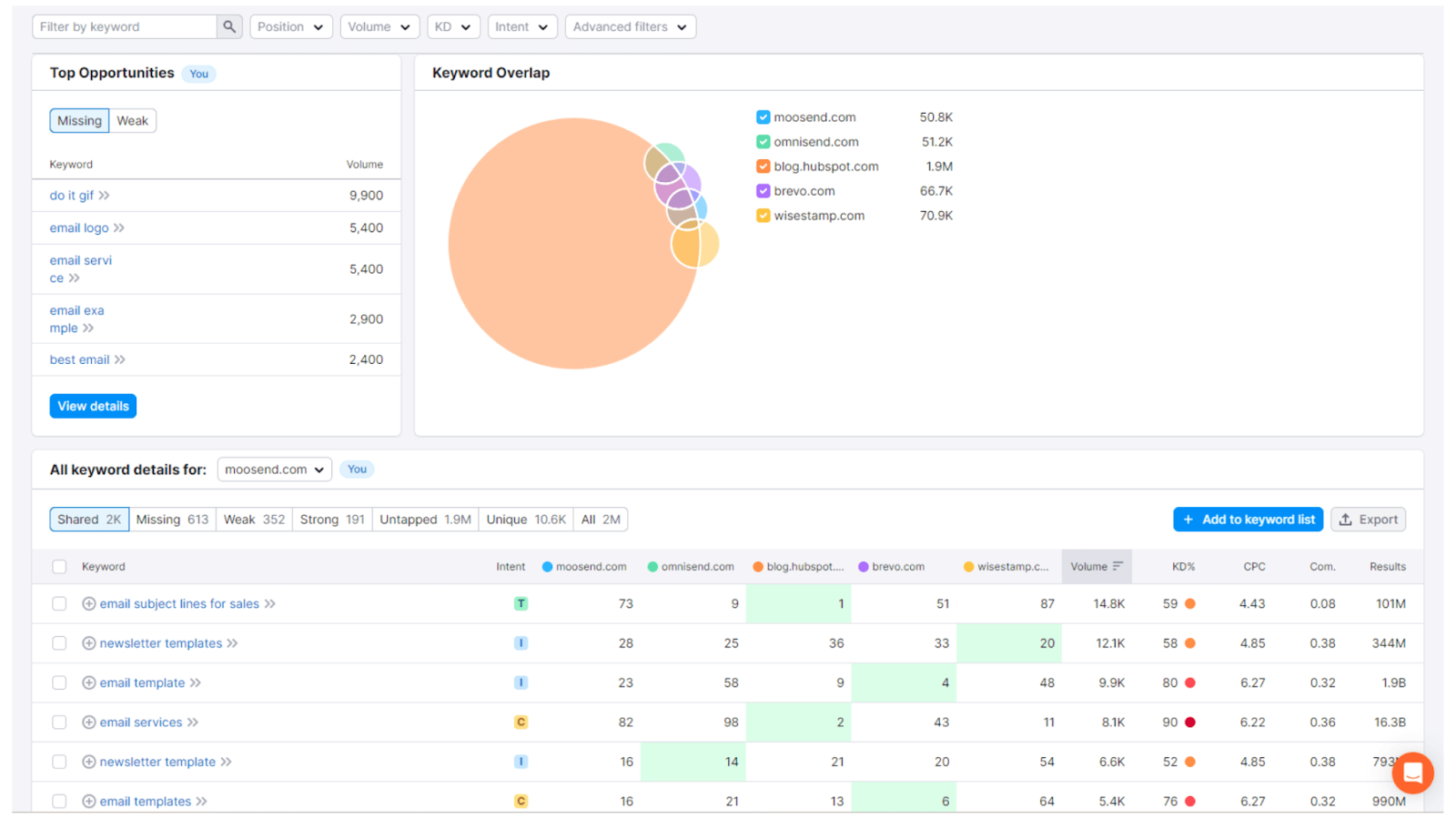Select the Missing 613 tab
The width and height of the screenshot is (1456, 819).
[x=172, y=520]
